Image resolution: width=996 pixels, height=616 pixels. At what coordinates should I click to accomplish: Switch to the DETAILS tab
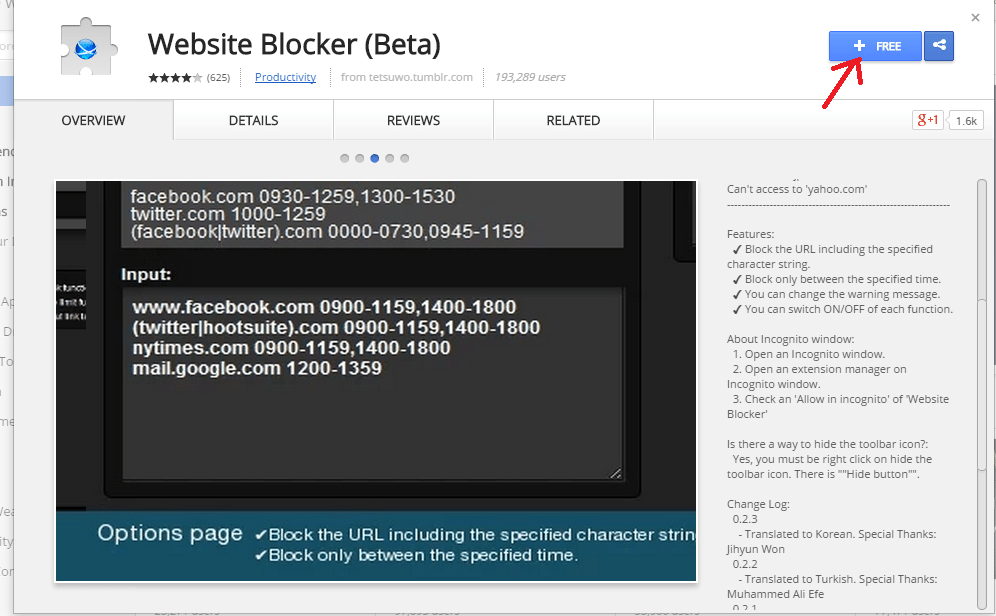point(253,120)
